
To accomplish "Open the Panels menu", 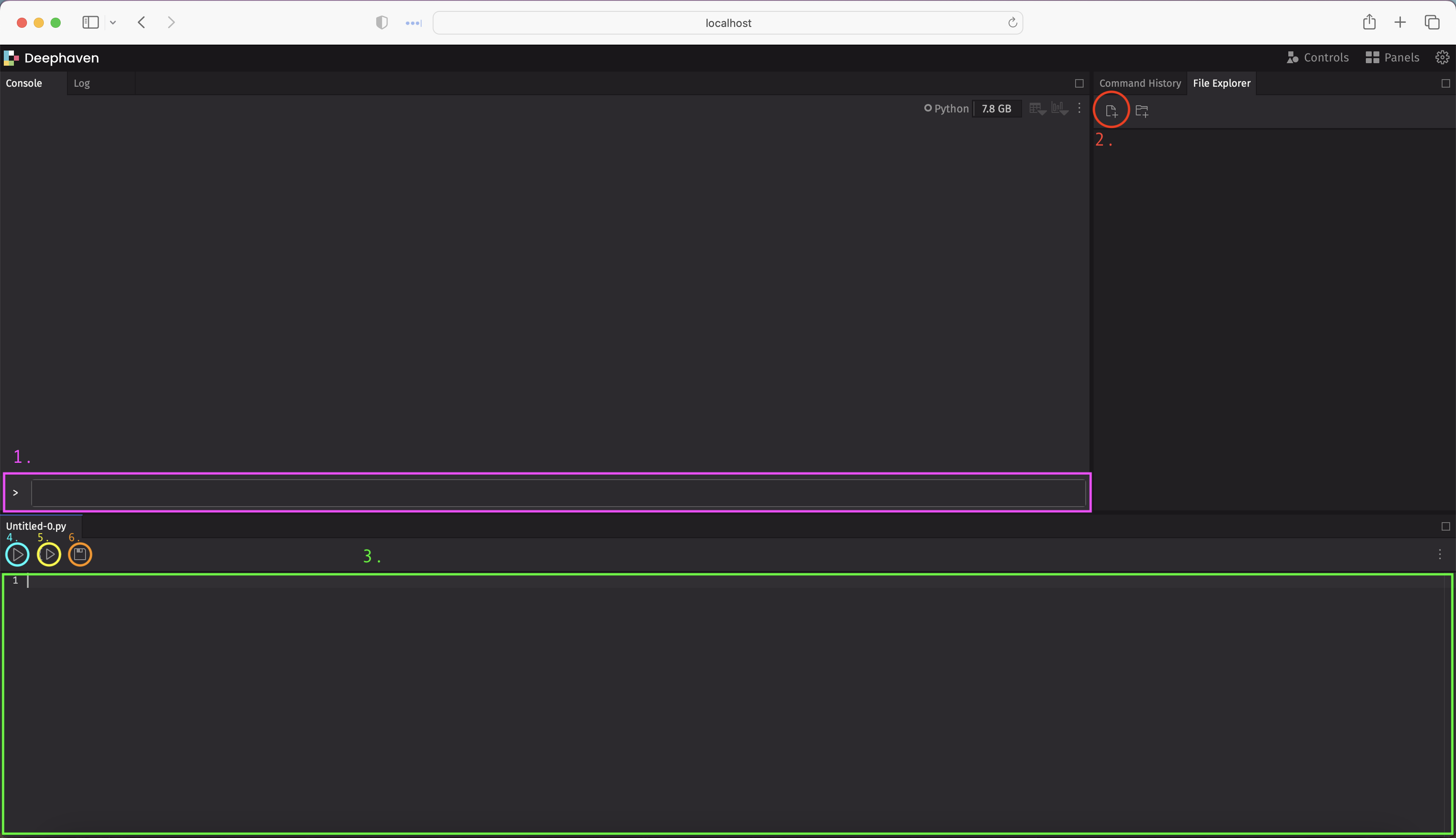I will tap(1392, 57).
